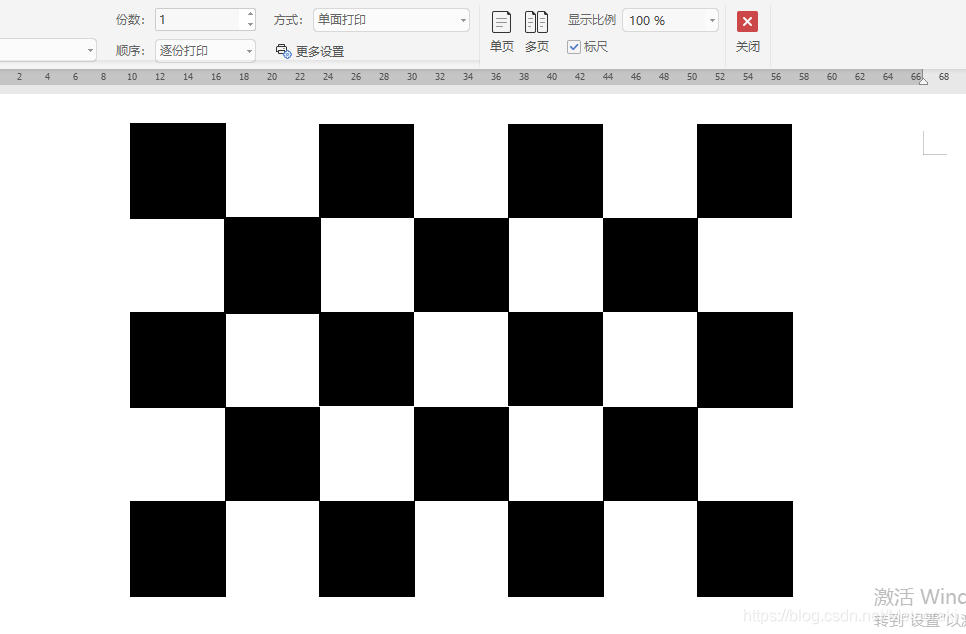The width and height of the screenshot is (966, 634).
Task: Expand the partially visible left dropdown arrow
Action: click(x=90, y=51)
